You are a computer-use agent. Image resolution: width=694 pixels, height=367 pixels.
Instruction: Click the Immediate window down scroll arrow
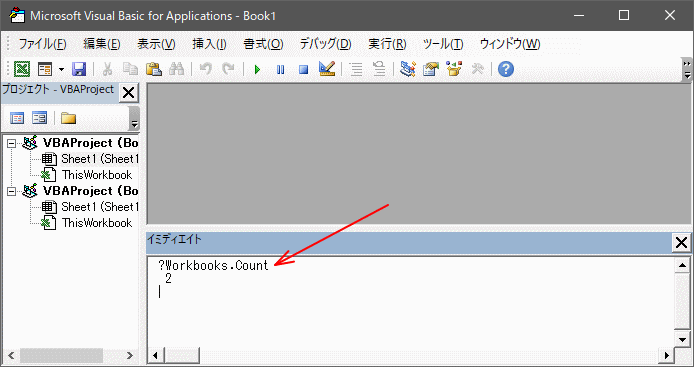tap(682, 339)
